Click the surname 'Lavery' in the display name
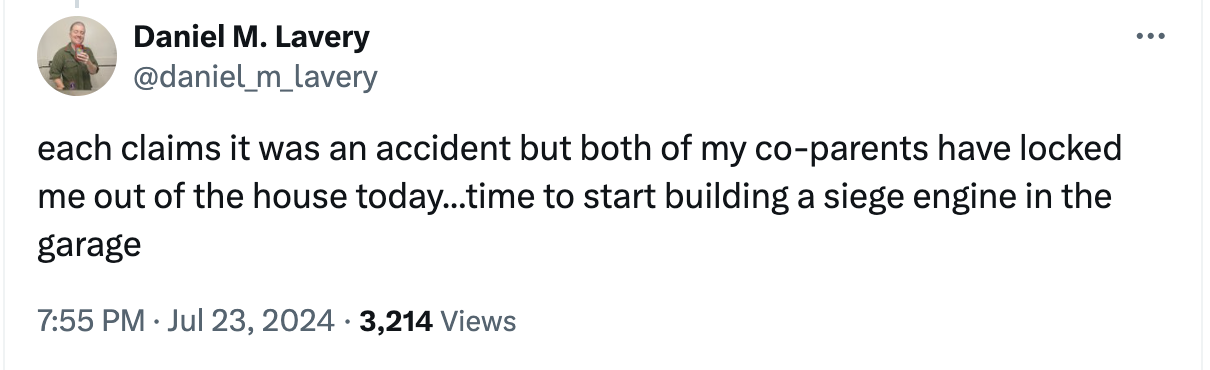The width and height of the screenshot is (1210, 370). [320, 38]
